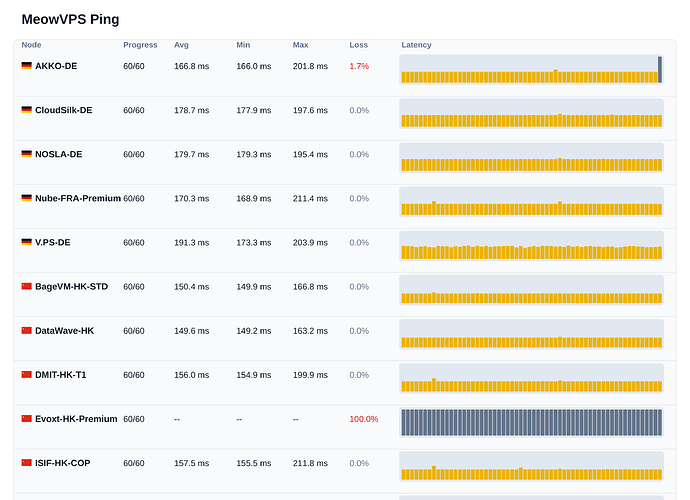Click the NOSLA-DE latency bar chart
The height and width of the screenshot is (500, 690).
[531, 157]
